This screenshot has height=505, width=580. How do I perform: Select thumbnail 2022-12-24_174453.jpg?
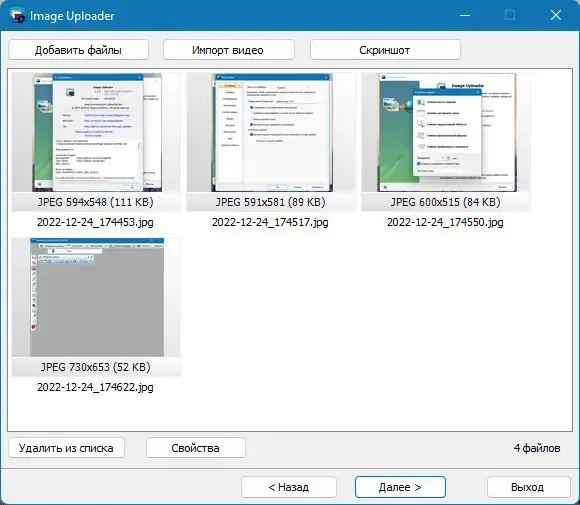click(x=96, y=132)
